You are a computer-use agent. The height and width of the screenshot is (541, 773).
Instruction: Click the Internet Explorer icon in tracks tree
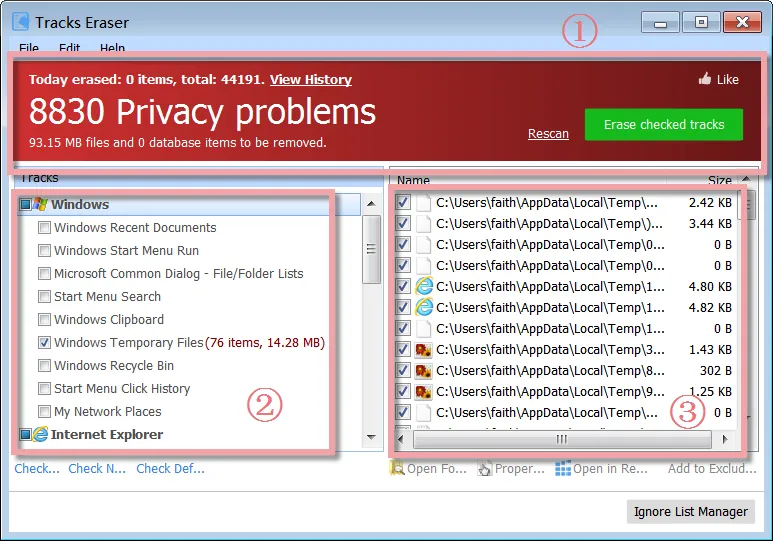40,434
